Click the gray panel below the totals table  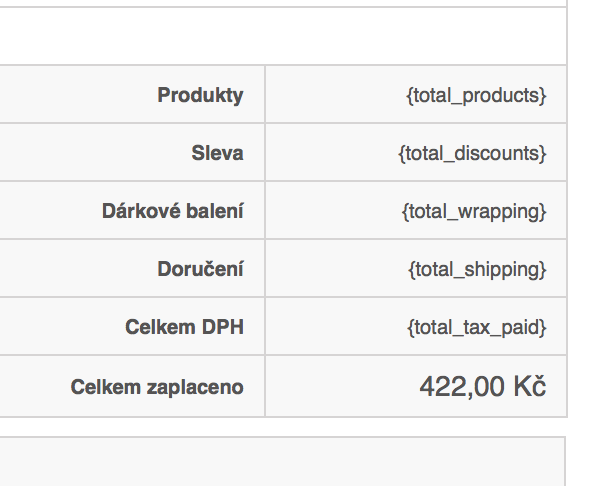(x=280, y=462)
